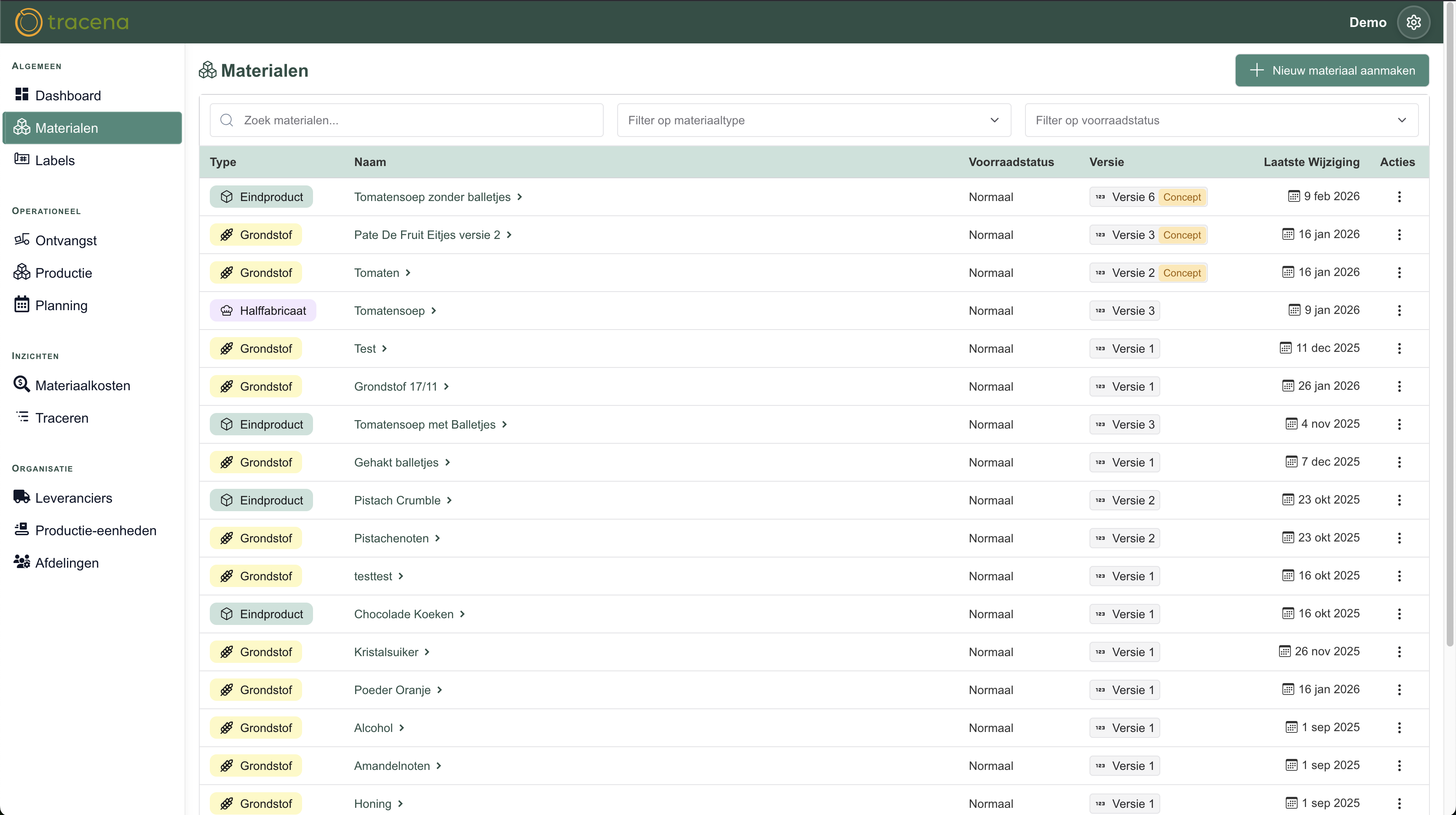Screen dimensions: 1456x815
Task: Click the calendar icon beside 9 jan 2026
Action: (1294, 310)
